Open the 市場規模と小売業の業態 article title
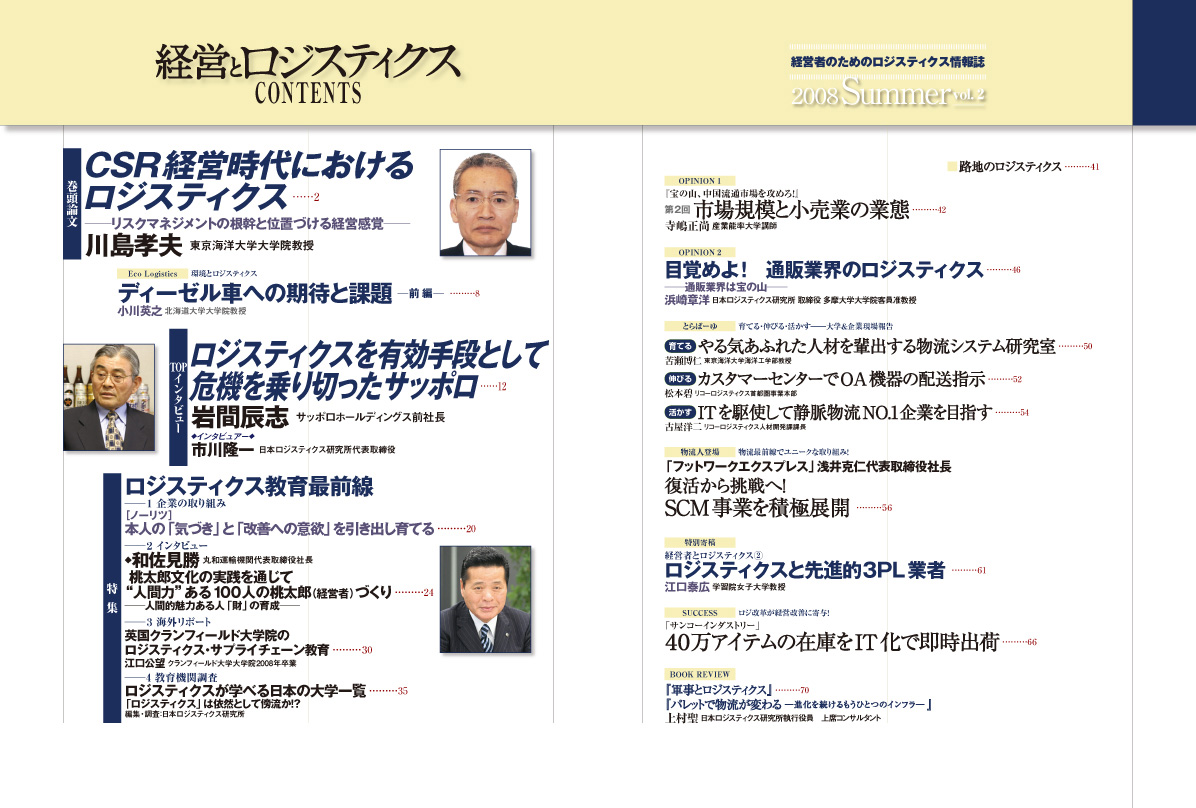Screen dimensions: 1196x808 802,209
